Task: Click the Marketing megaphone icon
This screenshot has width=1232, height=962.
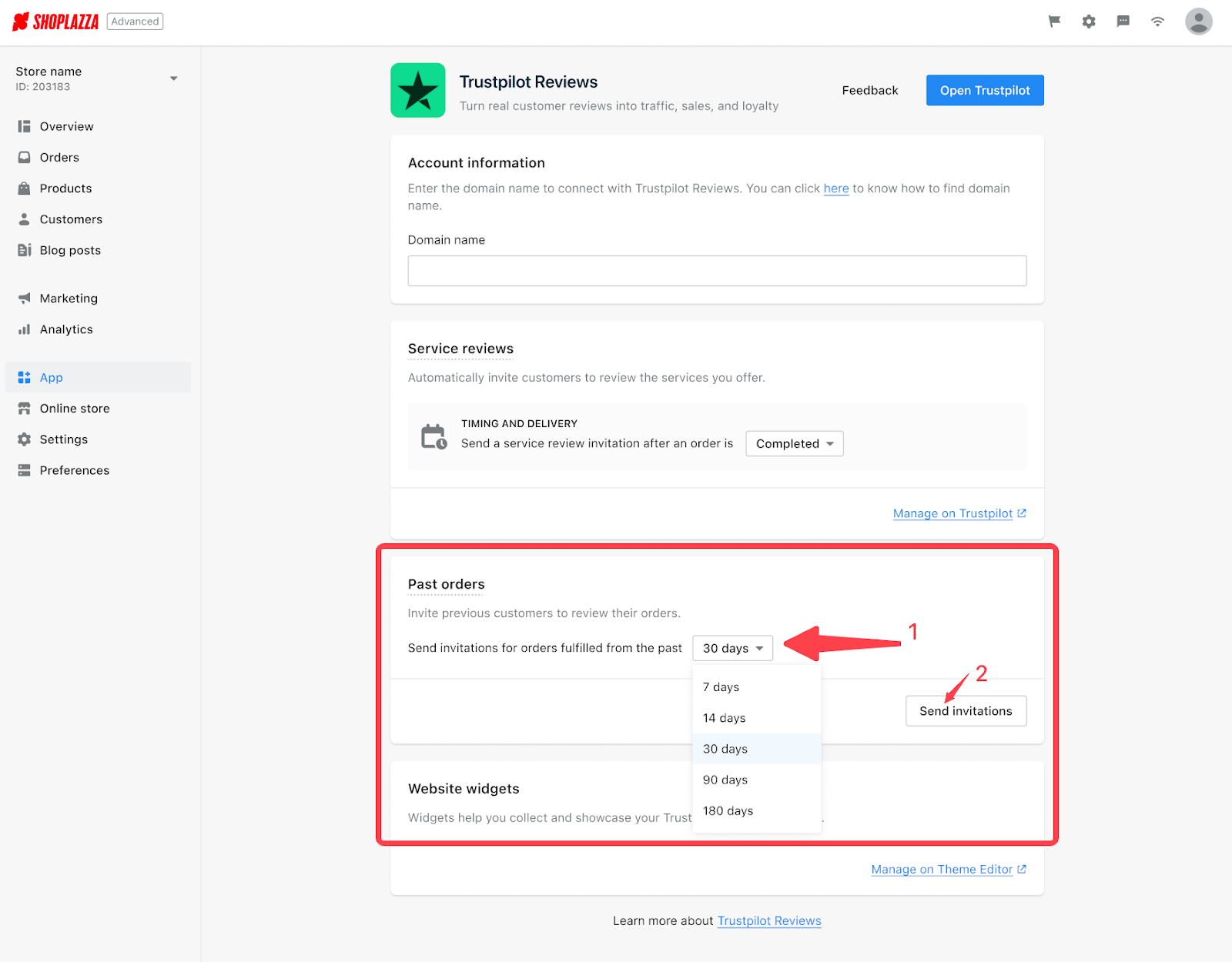Action: 24,298
